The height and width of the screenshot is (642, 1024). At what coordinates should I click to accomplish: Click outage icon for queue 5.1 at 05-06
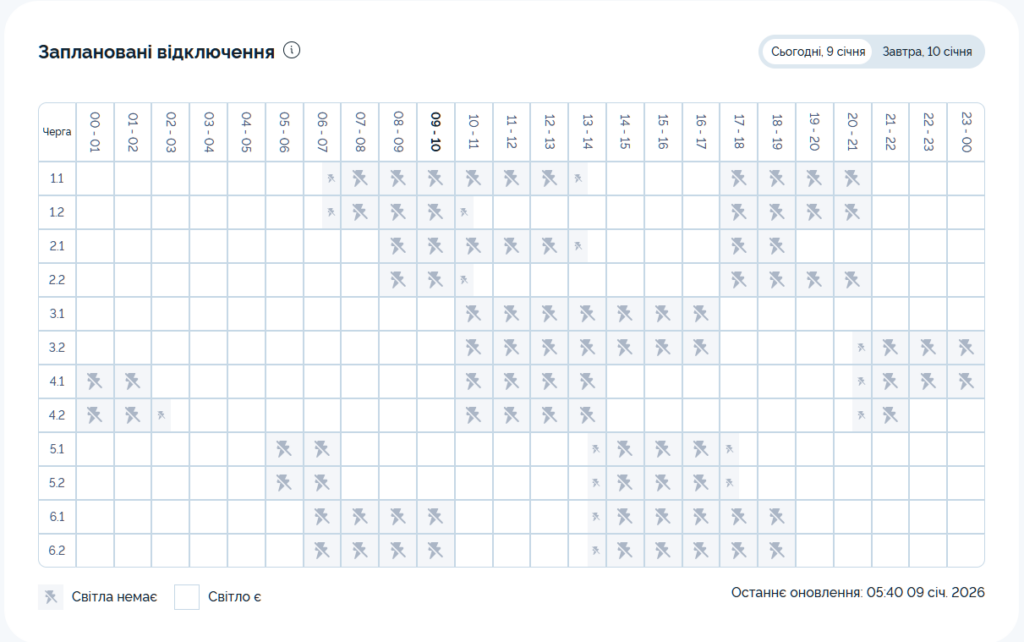(x=284, y=449)
